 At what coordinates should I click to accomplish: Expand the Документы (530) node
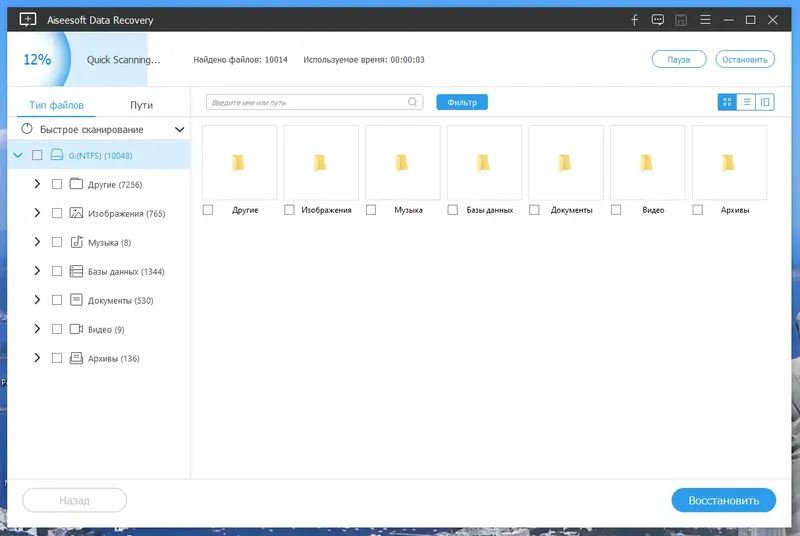(x=37, y=300)
